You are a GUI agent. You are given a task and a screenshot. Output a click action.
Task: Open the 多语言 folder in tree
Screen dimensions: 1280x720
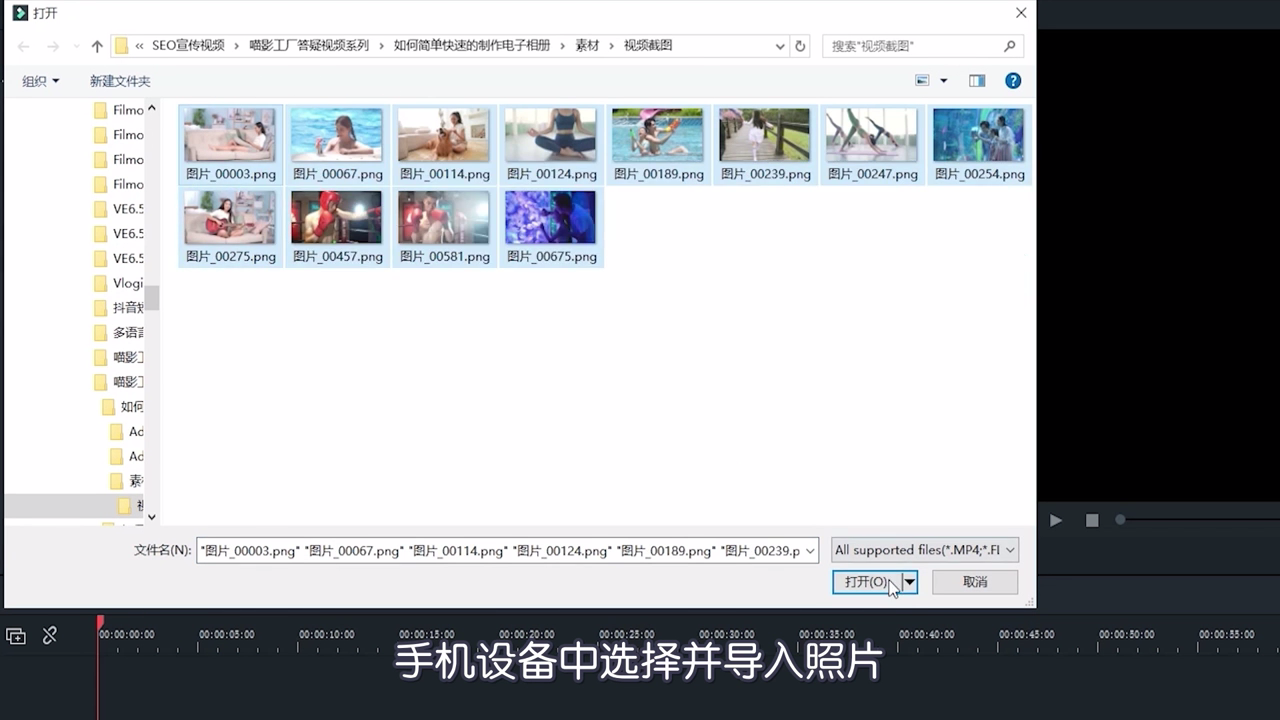[x=118, y=333]
